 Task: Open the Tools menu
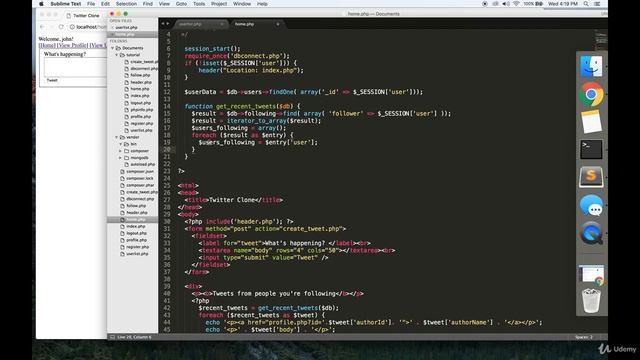199,4
